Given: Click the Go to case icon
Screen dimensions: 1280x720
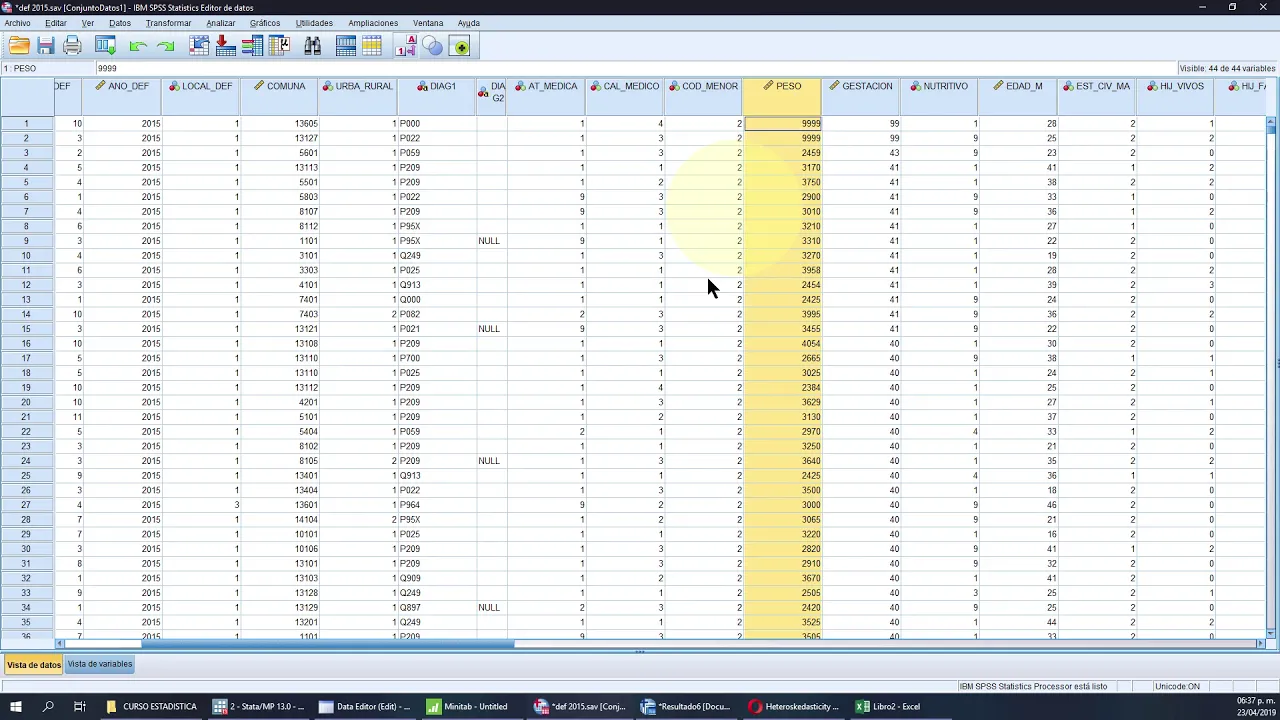Looking at the screenshot, I should coord(199,46).
